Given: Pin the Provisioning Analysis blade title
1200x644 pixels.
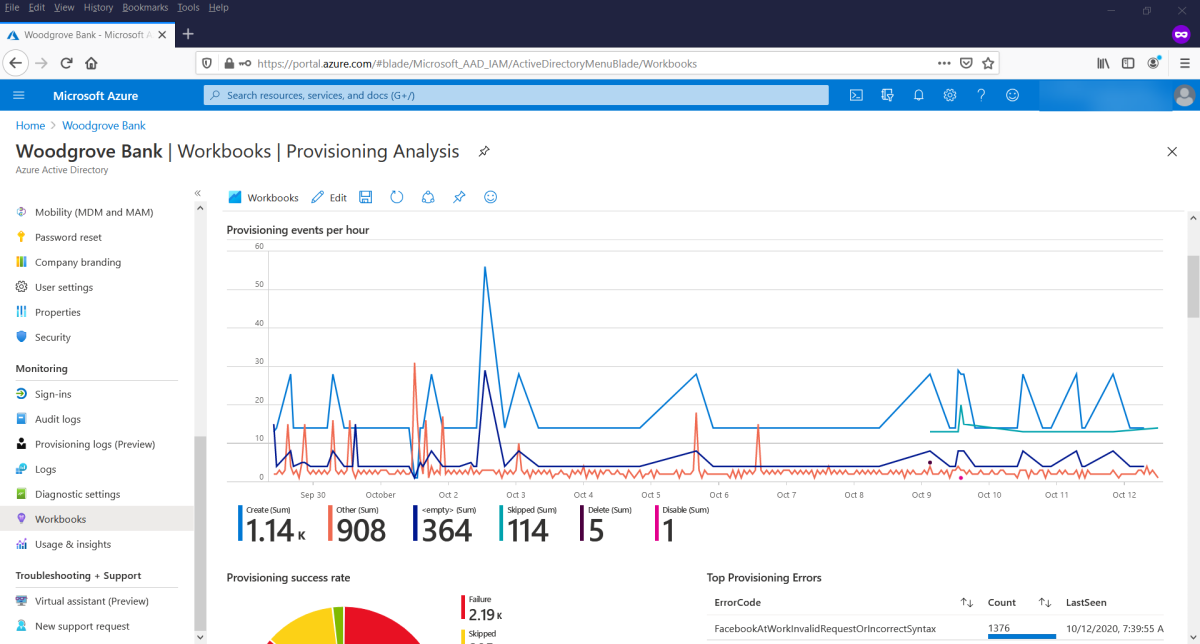Looking at the screenshot, I should (x=484, y=152).
